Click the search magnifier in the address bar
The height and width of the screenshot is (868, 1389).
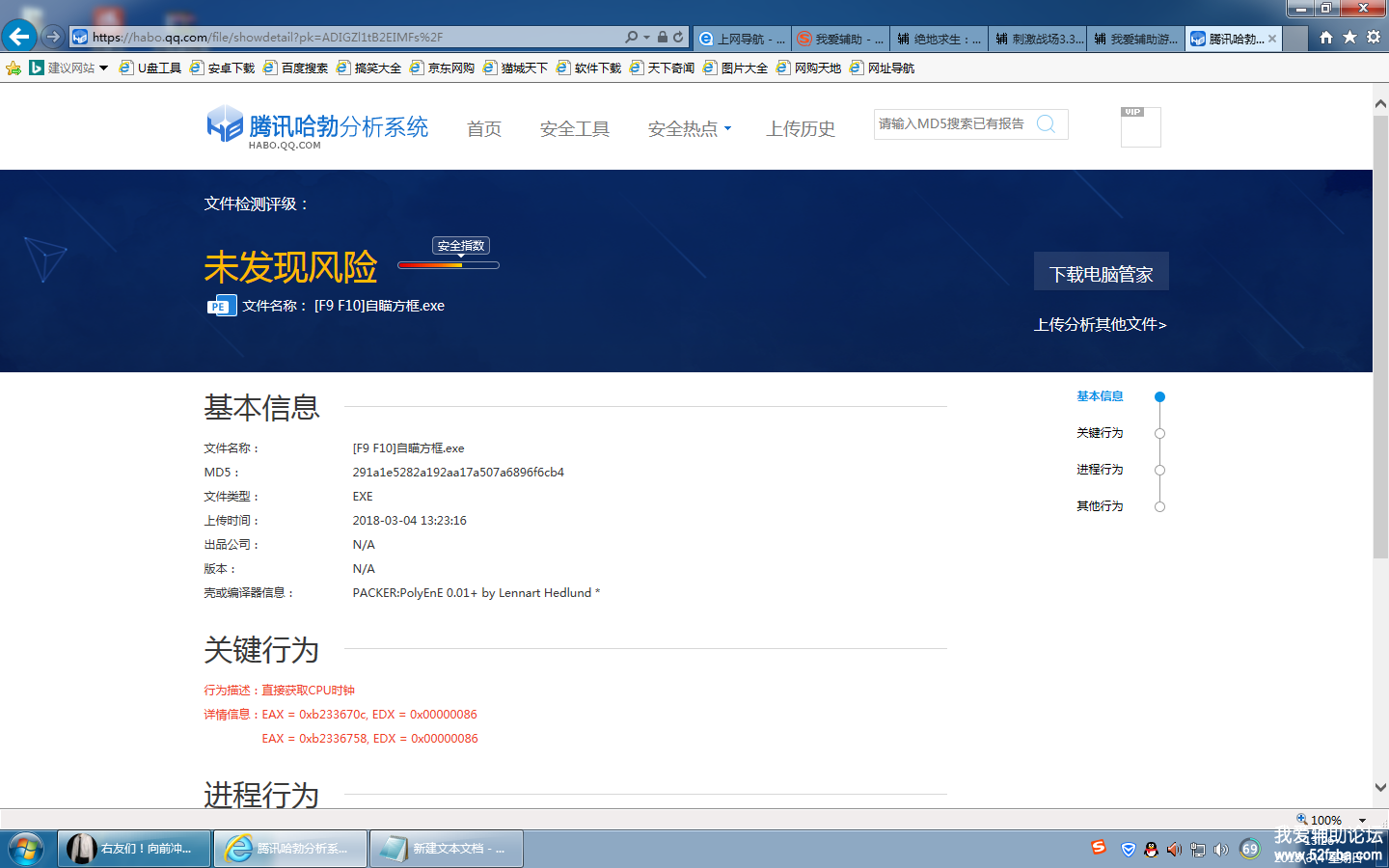point(632,38)
